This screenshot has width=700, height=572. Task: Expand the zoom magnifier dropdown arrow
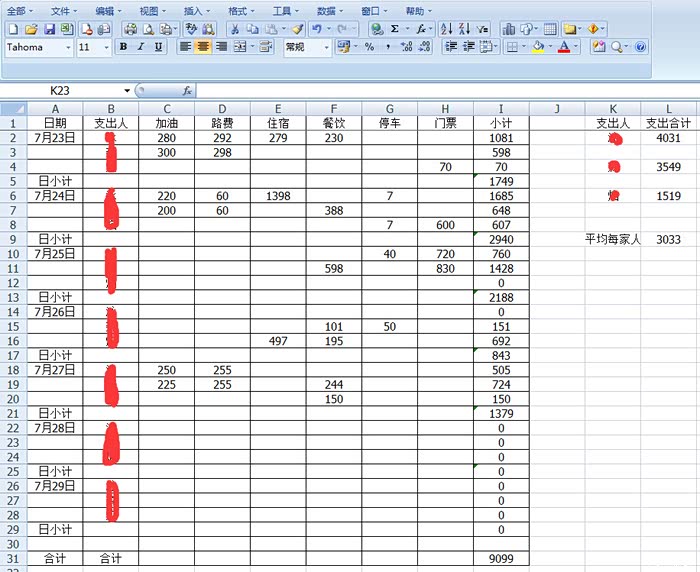[x=627, y=47]
